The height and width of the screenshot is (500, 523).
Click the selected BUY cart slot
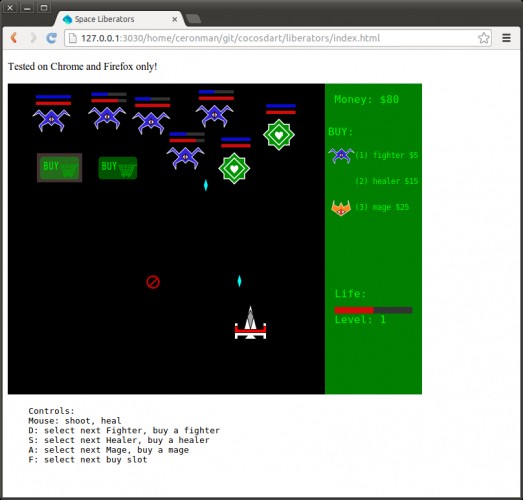pos(59,167)
